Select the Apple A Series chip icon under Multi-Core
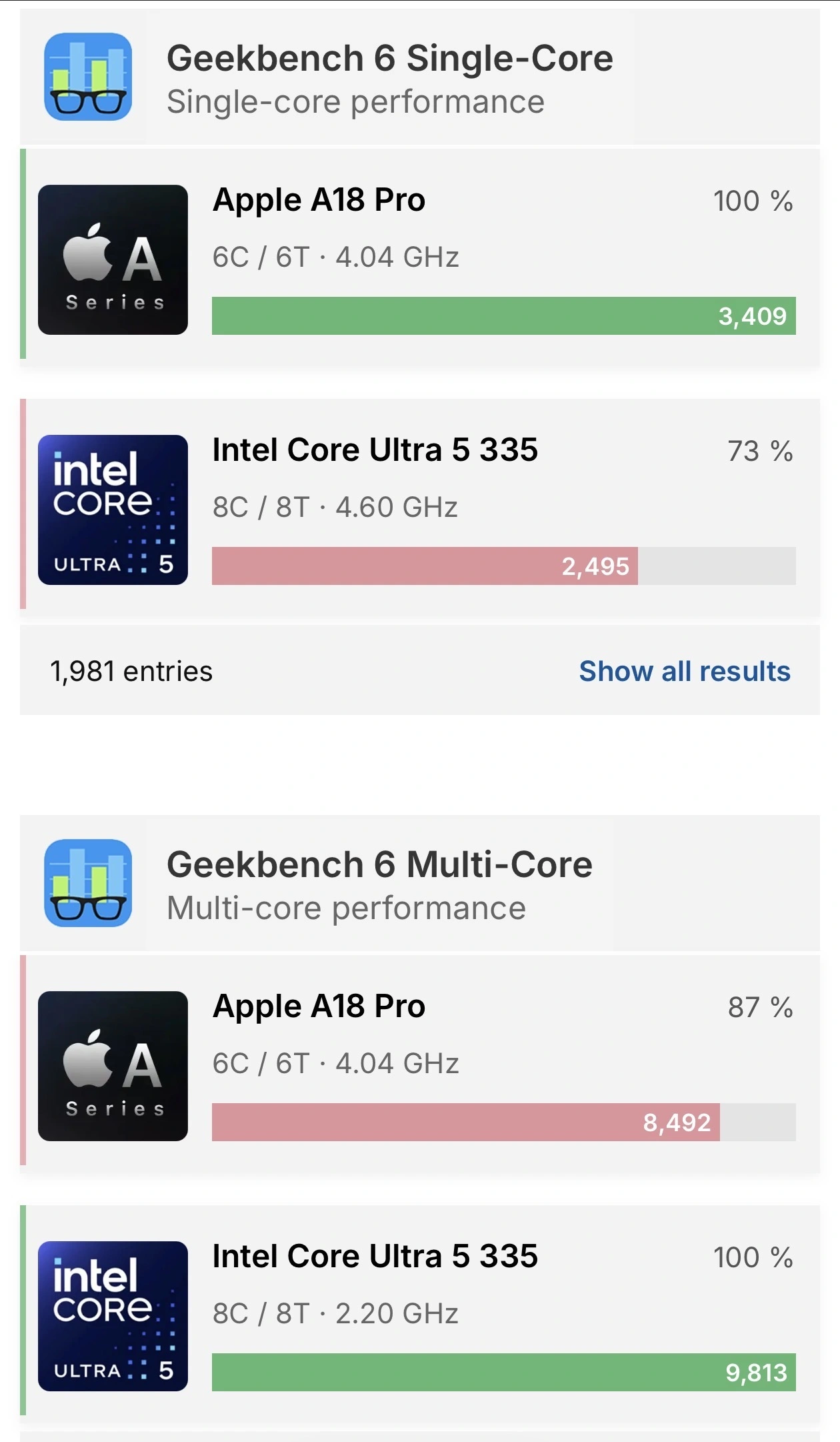Screen dimensions: 840x1442 [113, 1066]
